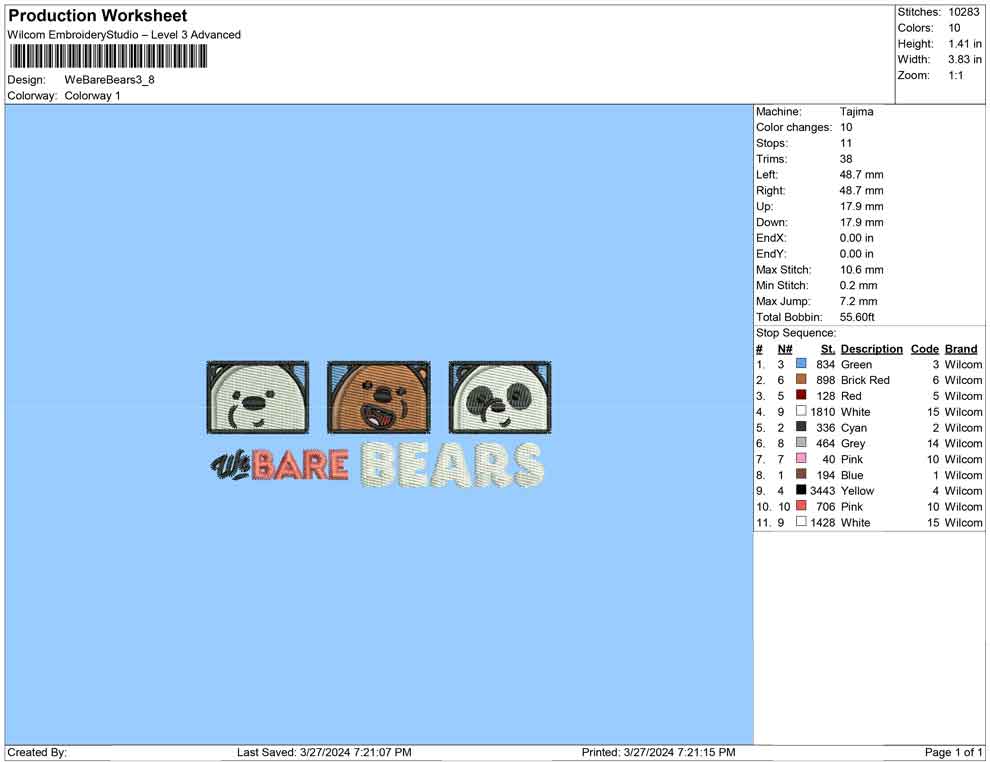
Task: Click the dark red swatch for stop 3 Red
Action: point(801,395)
